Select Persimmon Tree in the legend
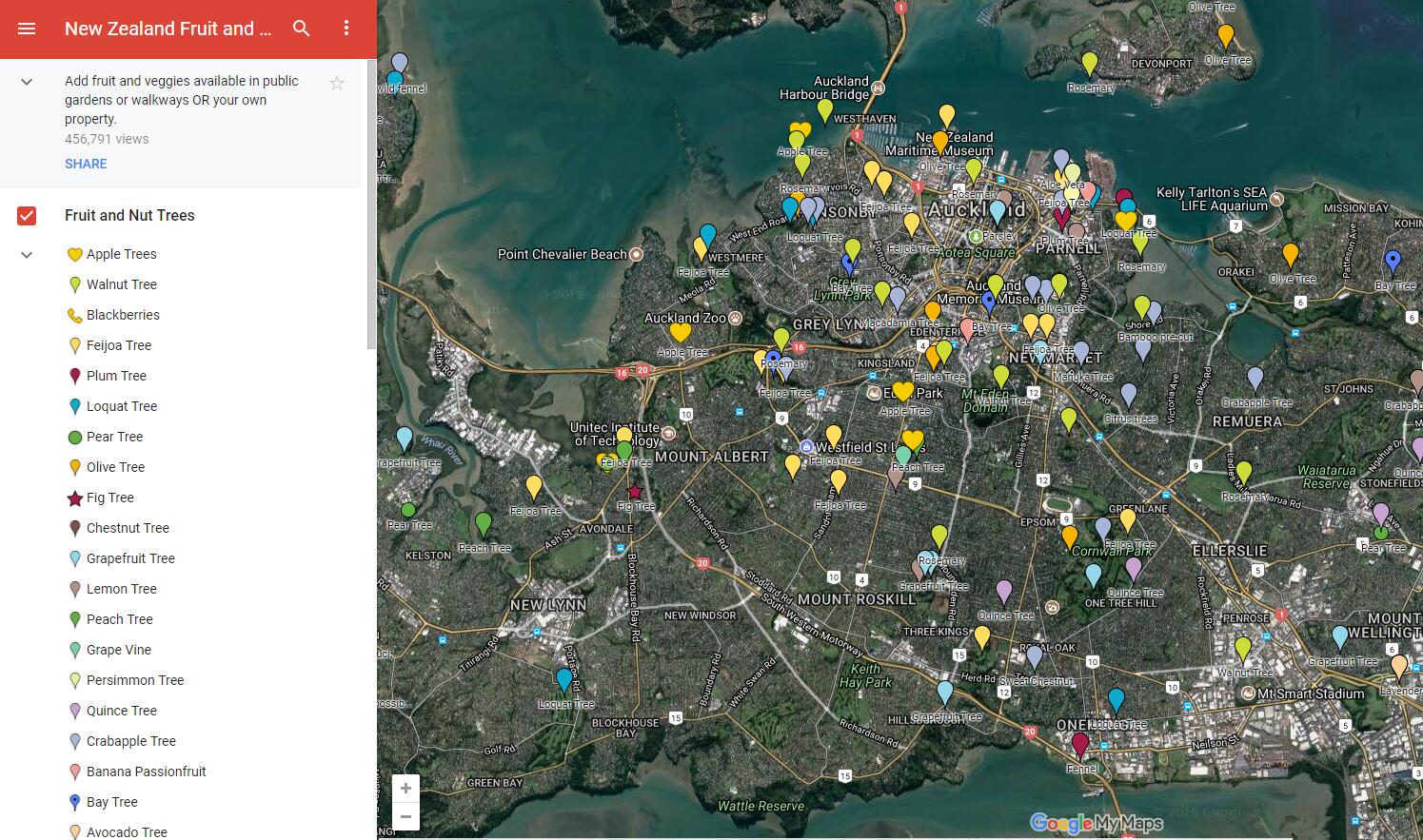This screenshot has height=840, width=1423. tap(134, 680)
